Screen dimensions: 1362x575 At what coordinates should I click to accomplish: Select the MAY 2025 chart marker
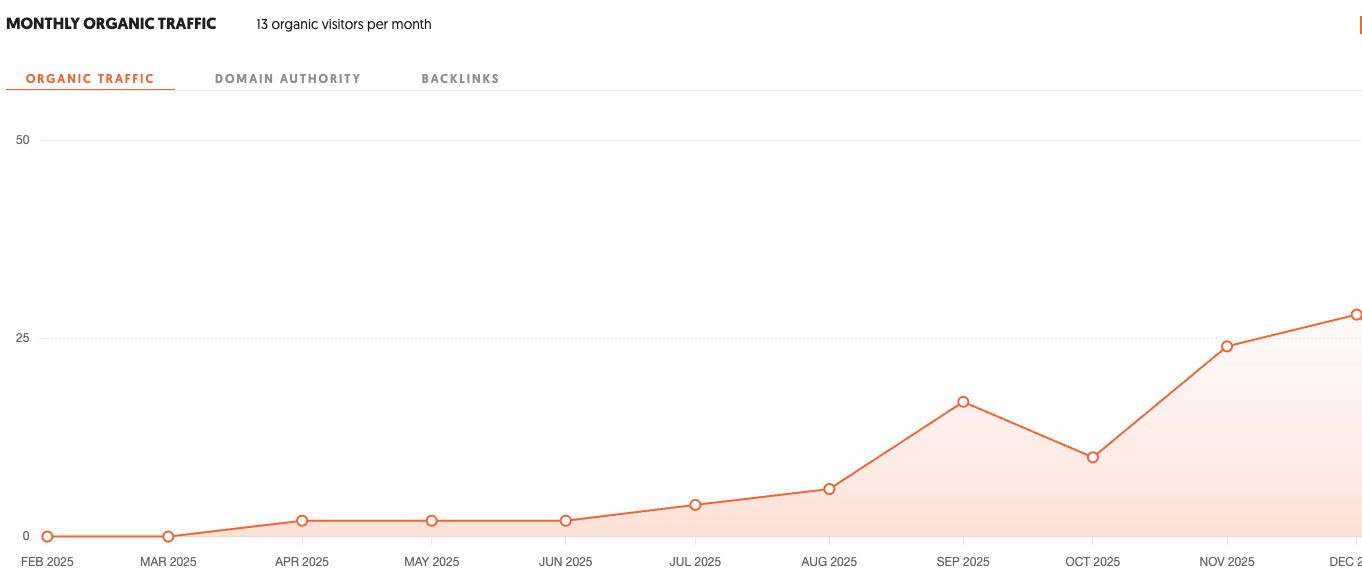[x=432, y=521]
